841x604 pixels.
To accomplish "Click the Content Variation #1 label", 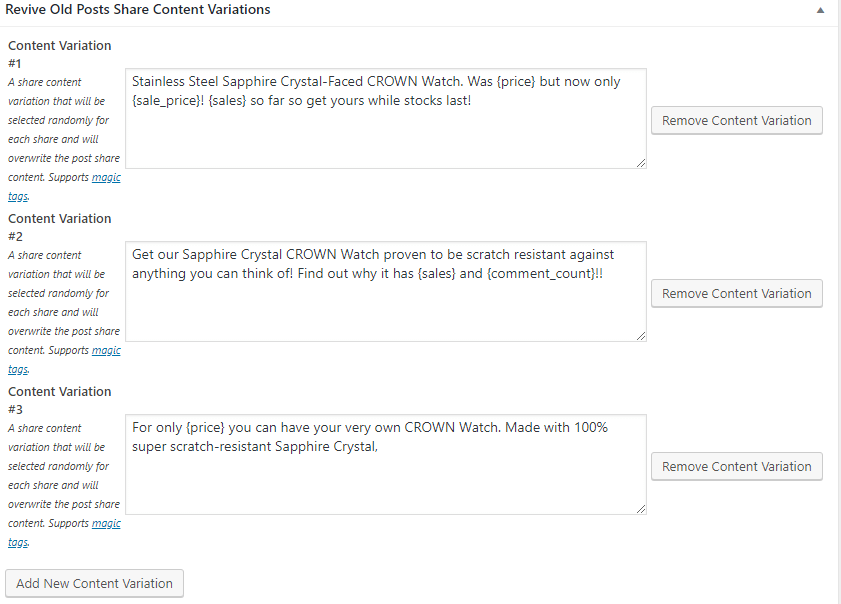I will [60, 46].
